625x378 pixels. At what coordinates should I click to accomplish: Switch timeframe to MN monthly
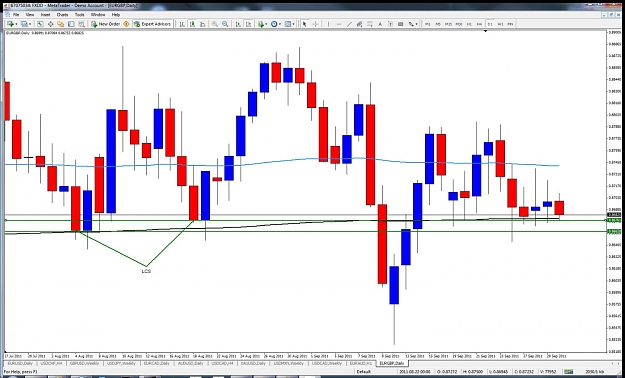[510, 24]
